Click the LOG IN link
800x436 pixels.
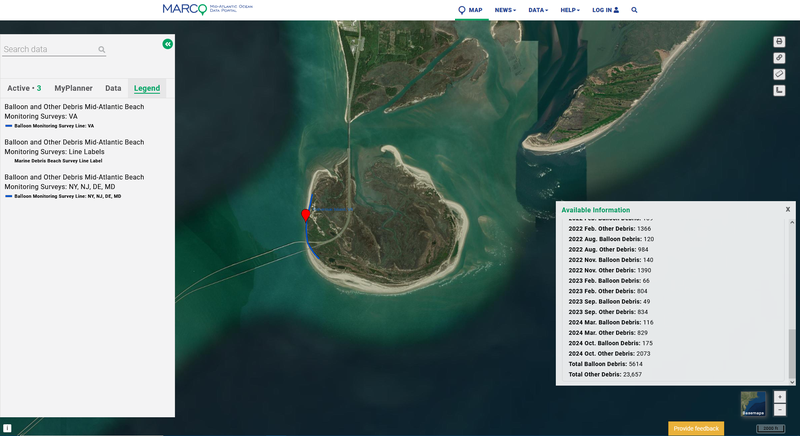(605, 10)
